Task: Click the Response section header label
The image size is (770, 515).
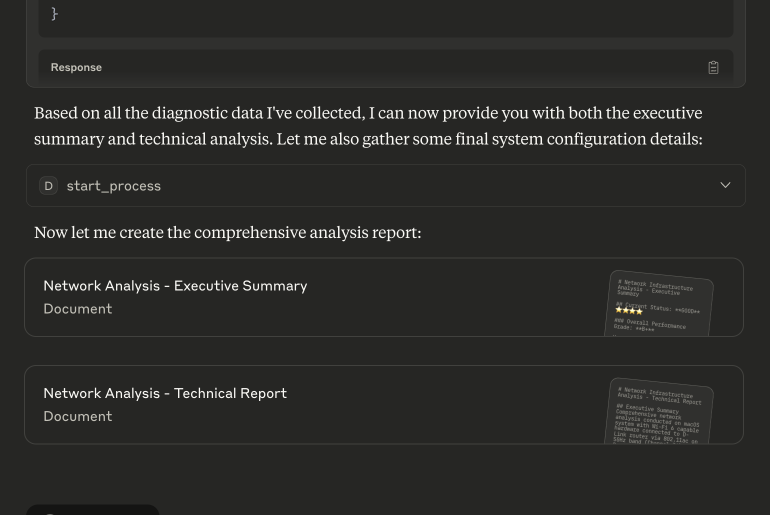Action: pyautogui.click(x=76, y=67)
